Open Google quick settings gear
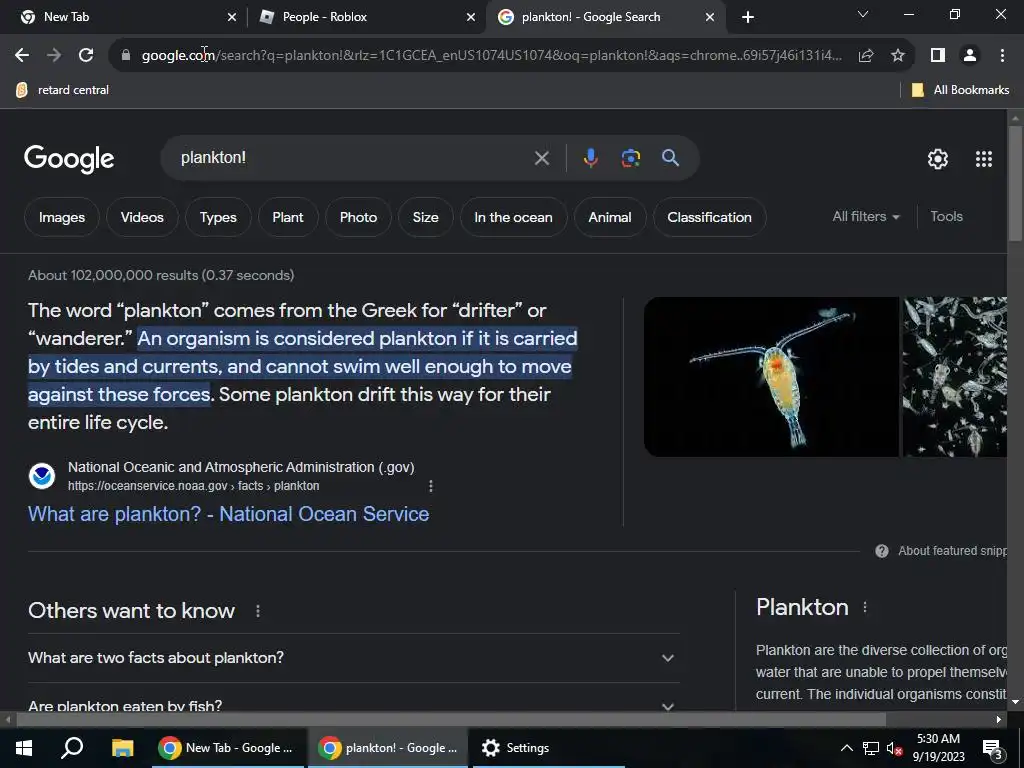This screenshot has height=768, width=1024. (x=938, y=159)
